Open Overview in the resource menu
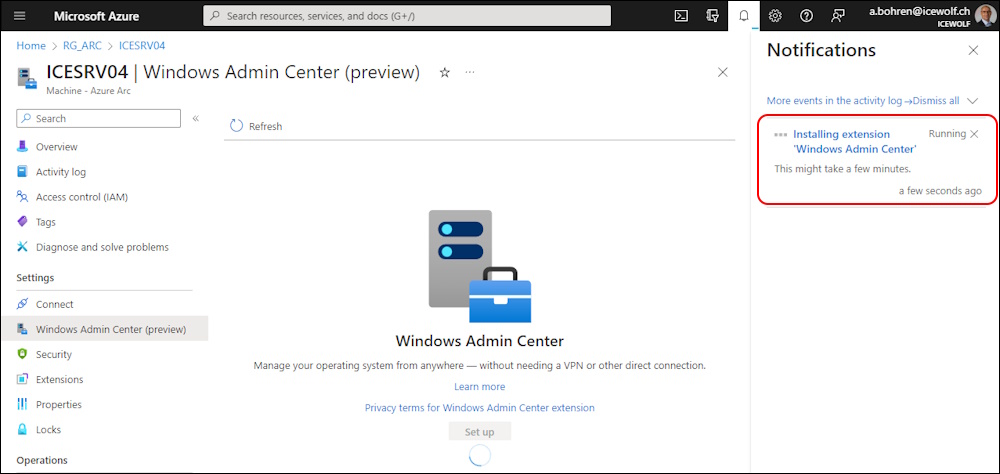The image size is (1000, 474). [57, 147]
